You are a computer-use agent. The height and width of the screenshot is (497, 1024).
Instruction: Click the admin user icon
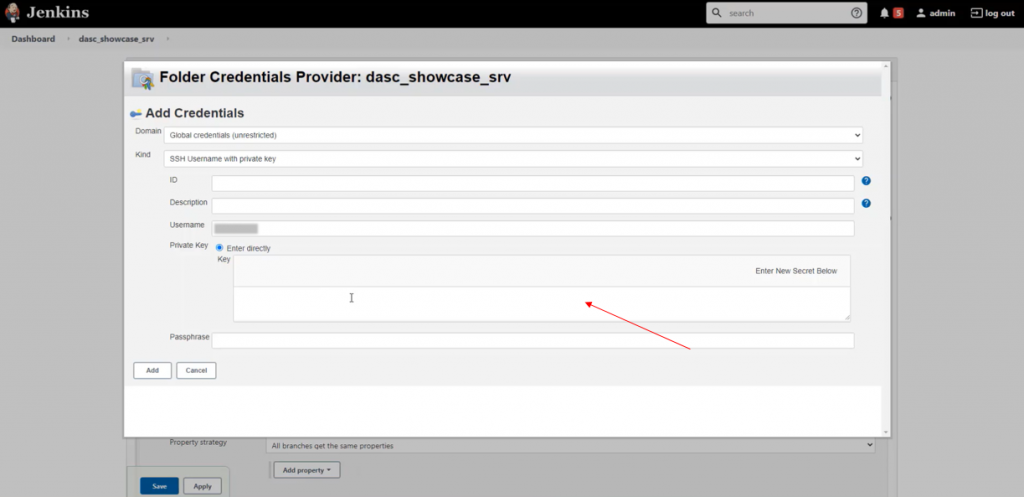[x=921, y=13]
